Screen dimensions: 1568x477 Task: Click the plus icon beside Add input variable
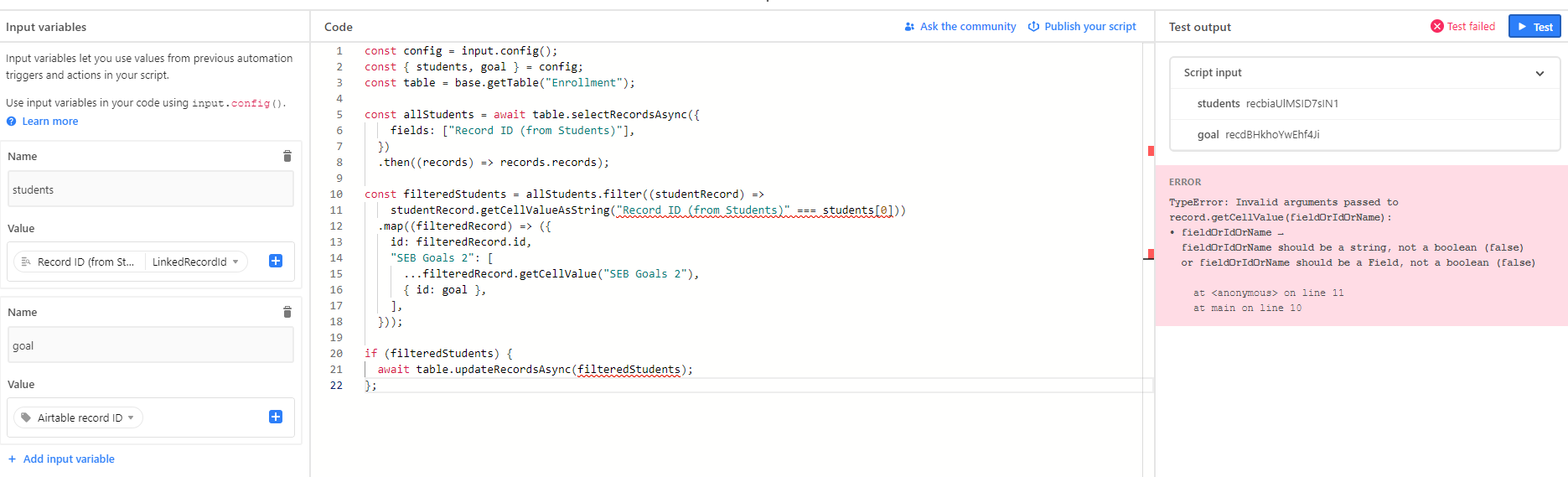pyautogui.click(x=12, y=459)
